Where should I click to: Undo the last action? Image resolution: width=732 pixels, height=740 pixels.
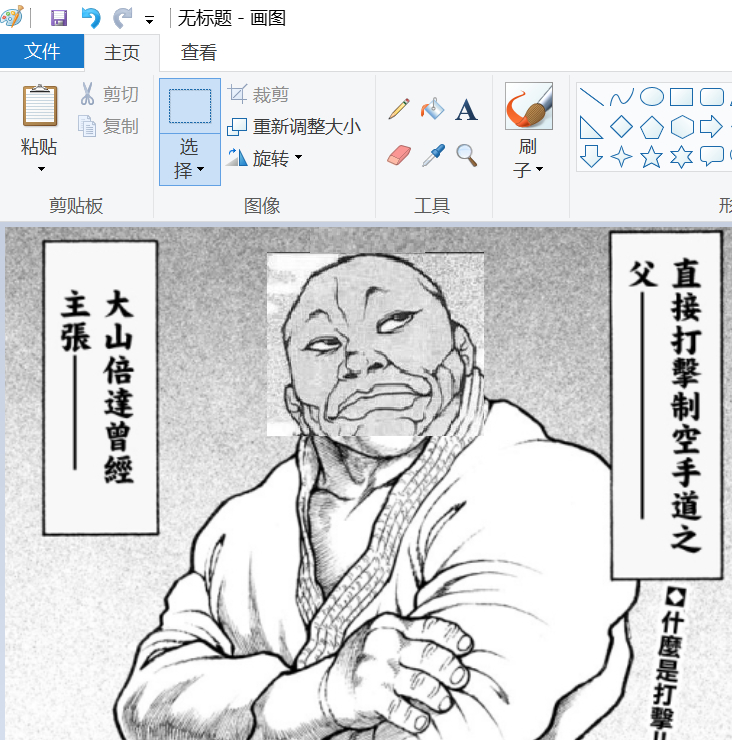pyautogui.click(x=91, y=18)
